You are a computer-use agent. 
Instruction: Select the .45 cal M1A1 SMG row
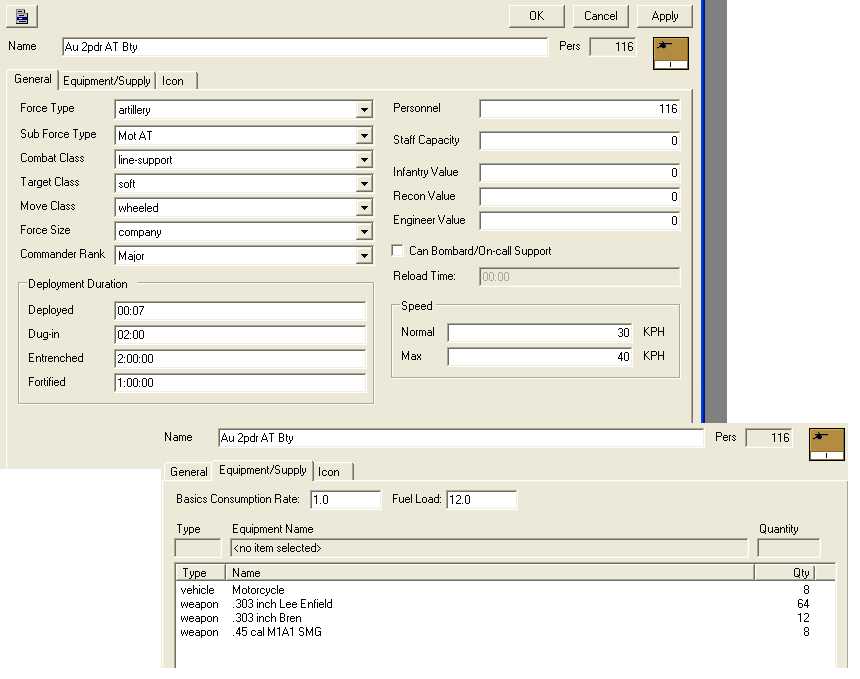click(x=495, y=632)
